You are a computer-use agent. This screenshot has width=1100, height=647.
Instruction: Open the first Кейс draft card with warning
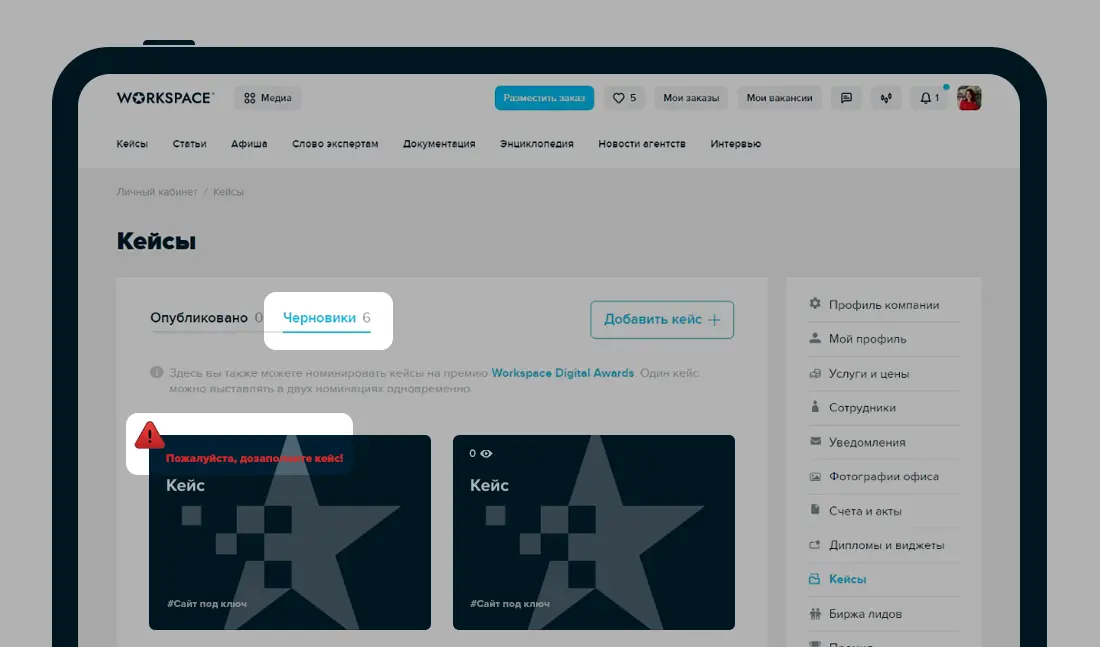290,532
